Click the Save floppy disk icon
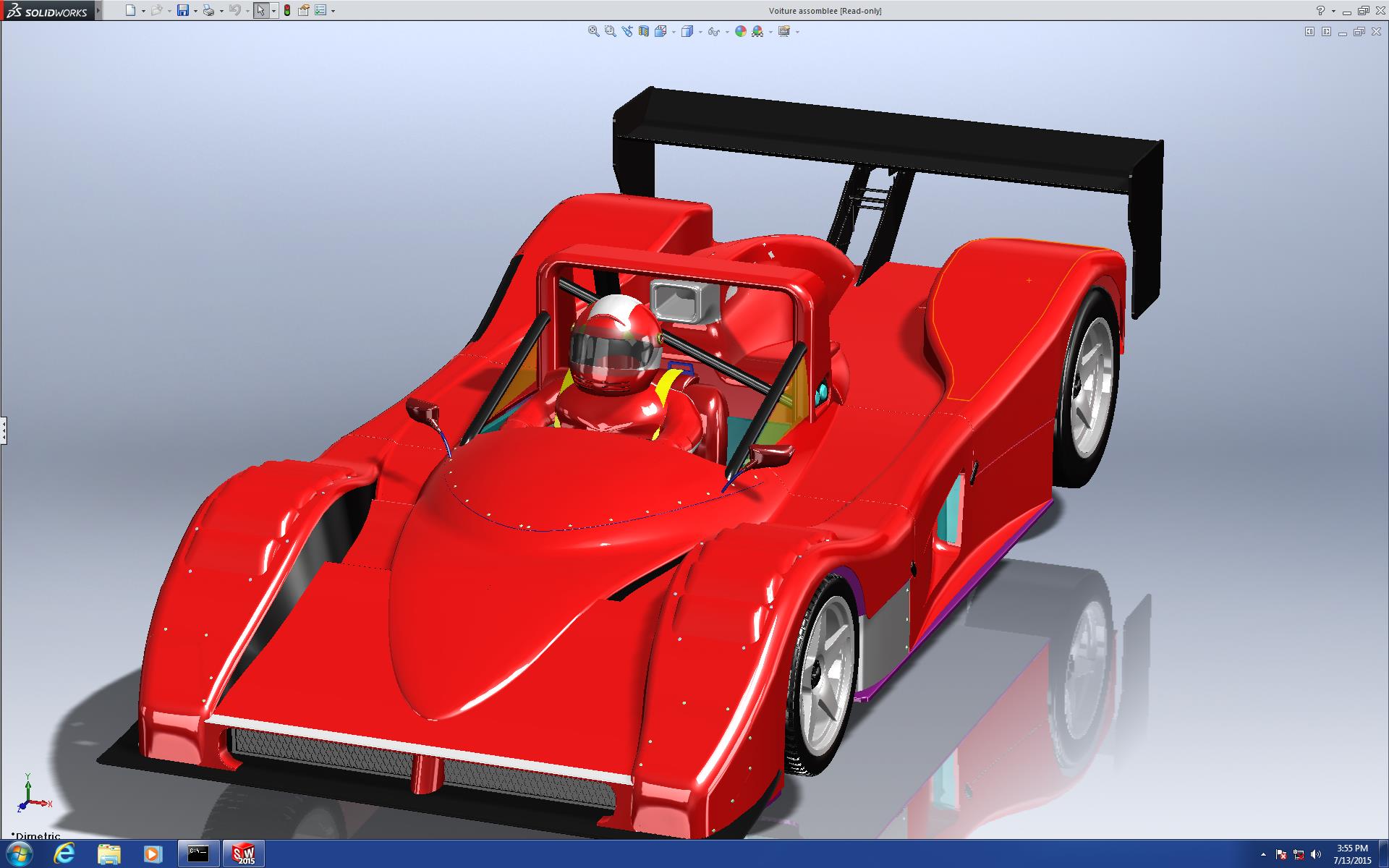 (x=183, y=10)
